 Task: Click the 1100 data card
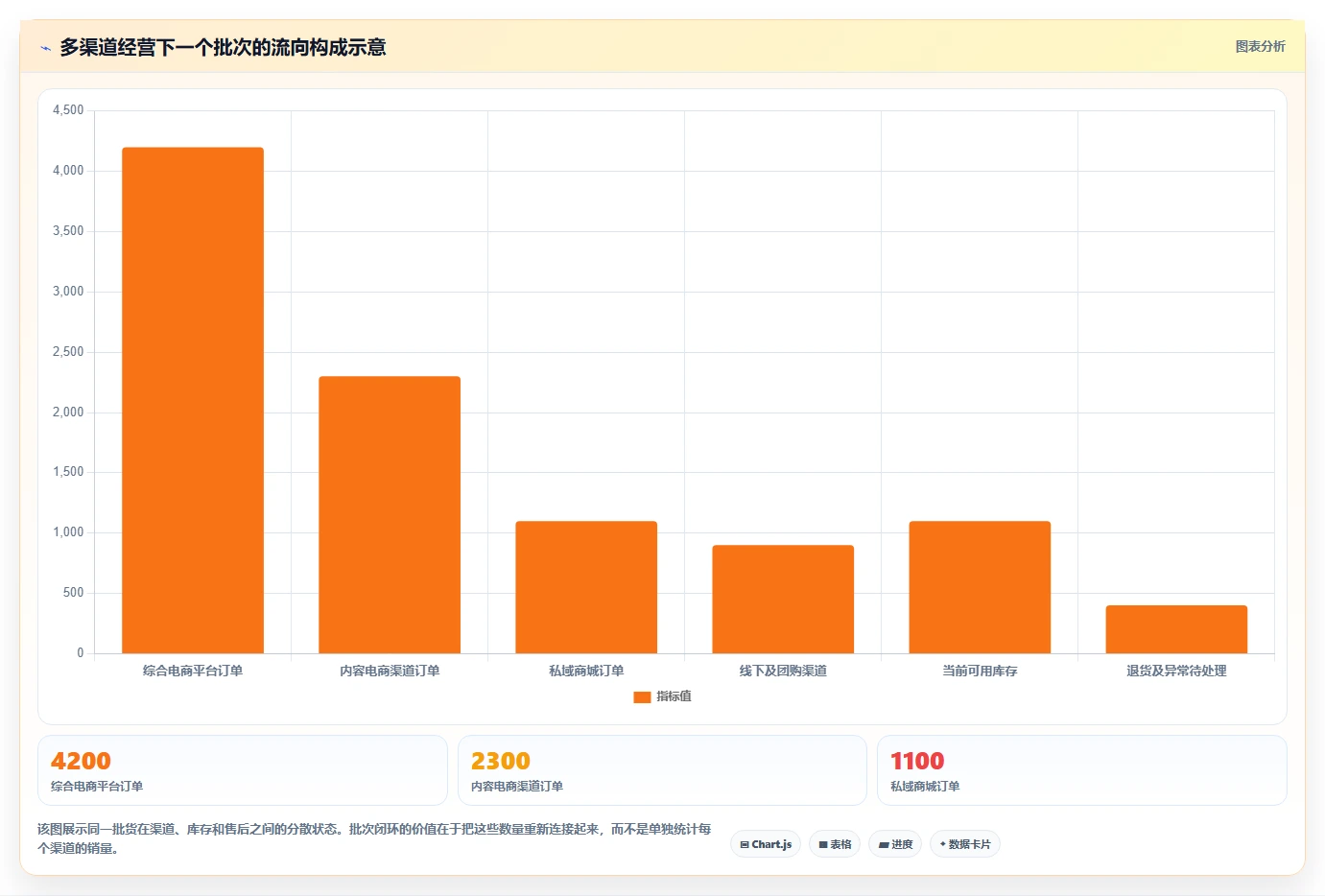click(1082, 770)
